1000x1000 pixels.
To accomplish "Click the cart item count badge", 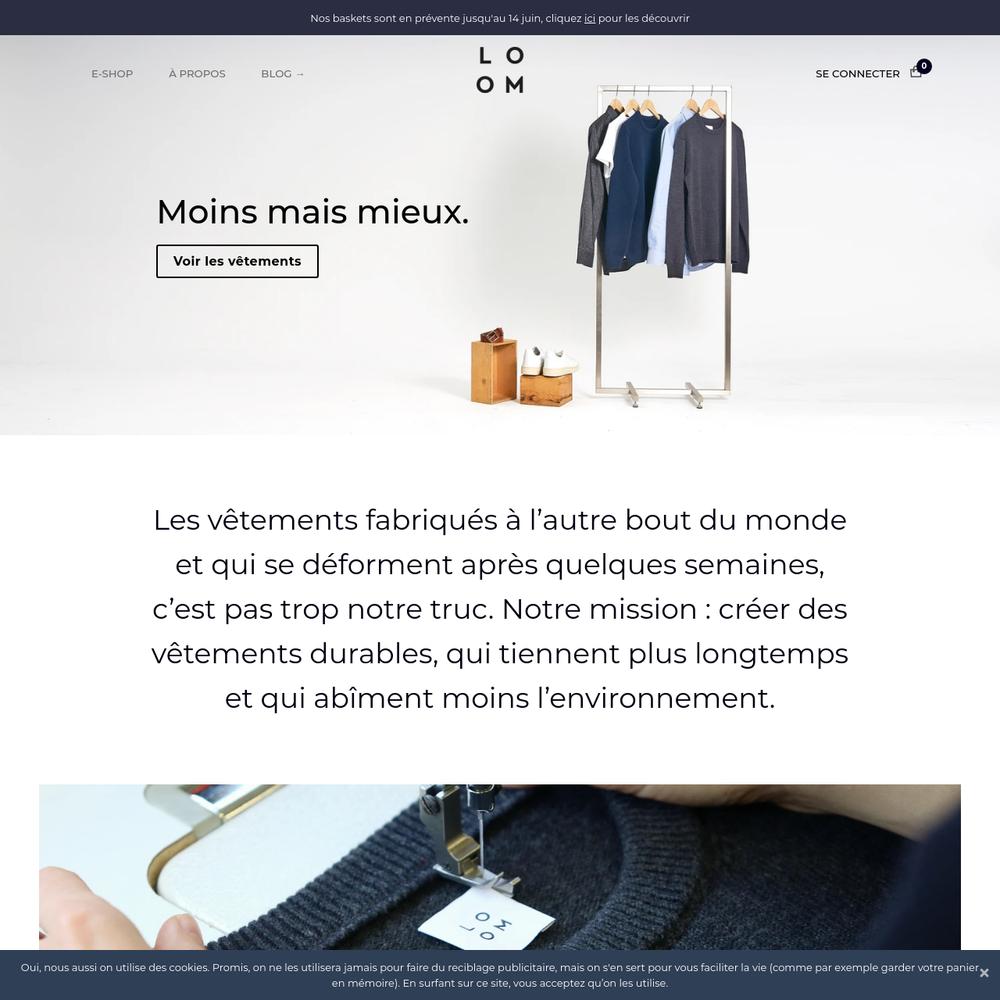I will (923, 66).
